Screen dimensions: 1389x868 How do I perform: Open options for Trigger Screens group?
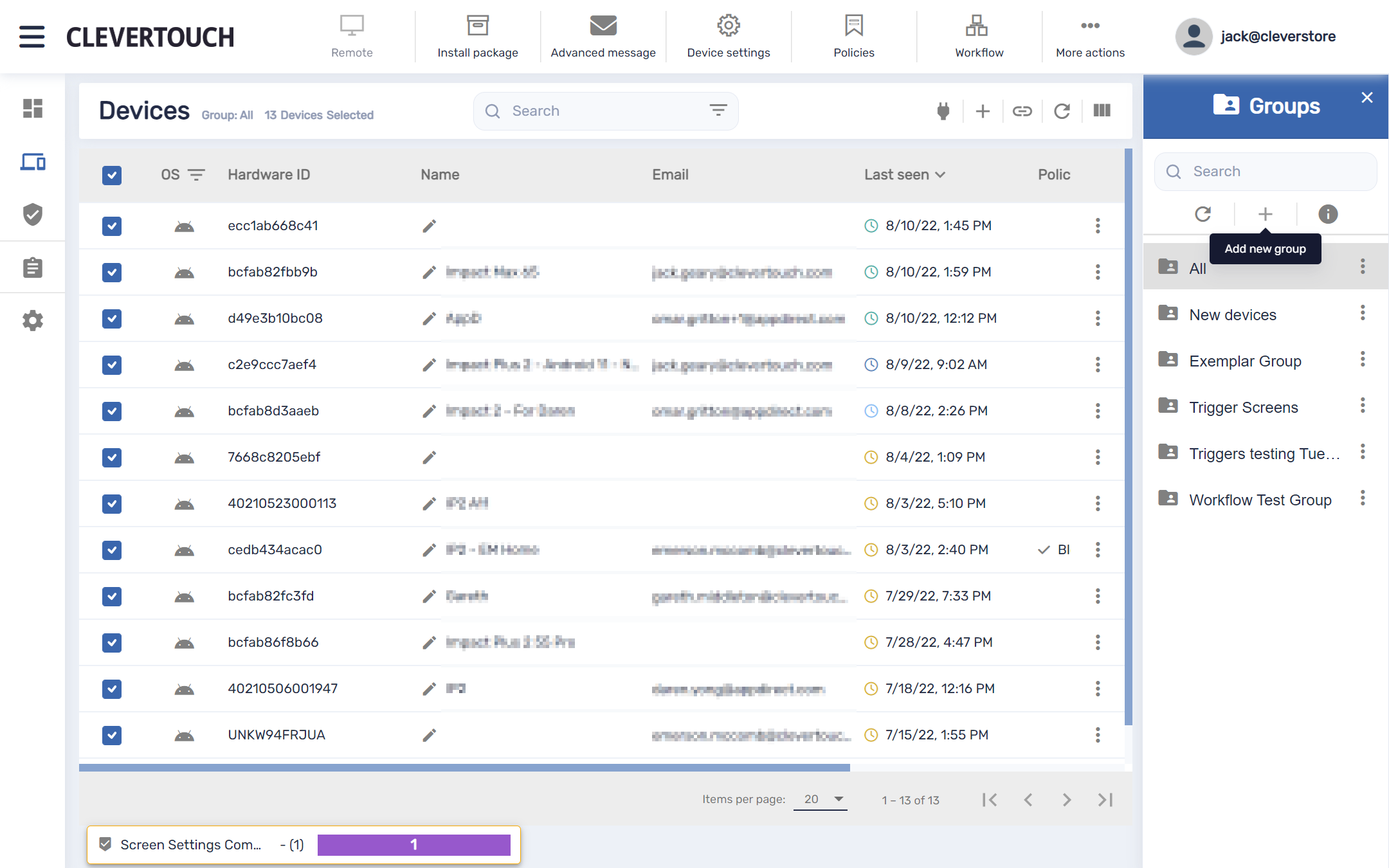(1363, 406)
